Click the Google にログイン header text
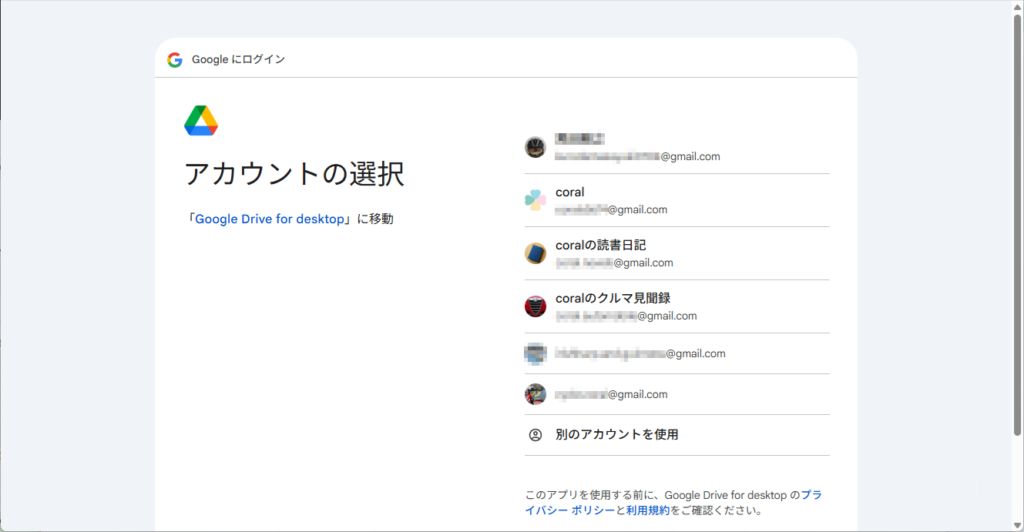 tap(238, 59)
